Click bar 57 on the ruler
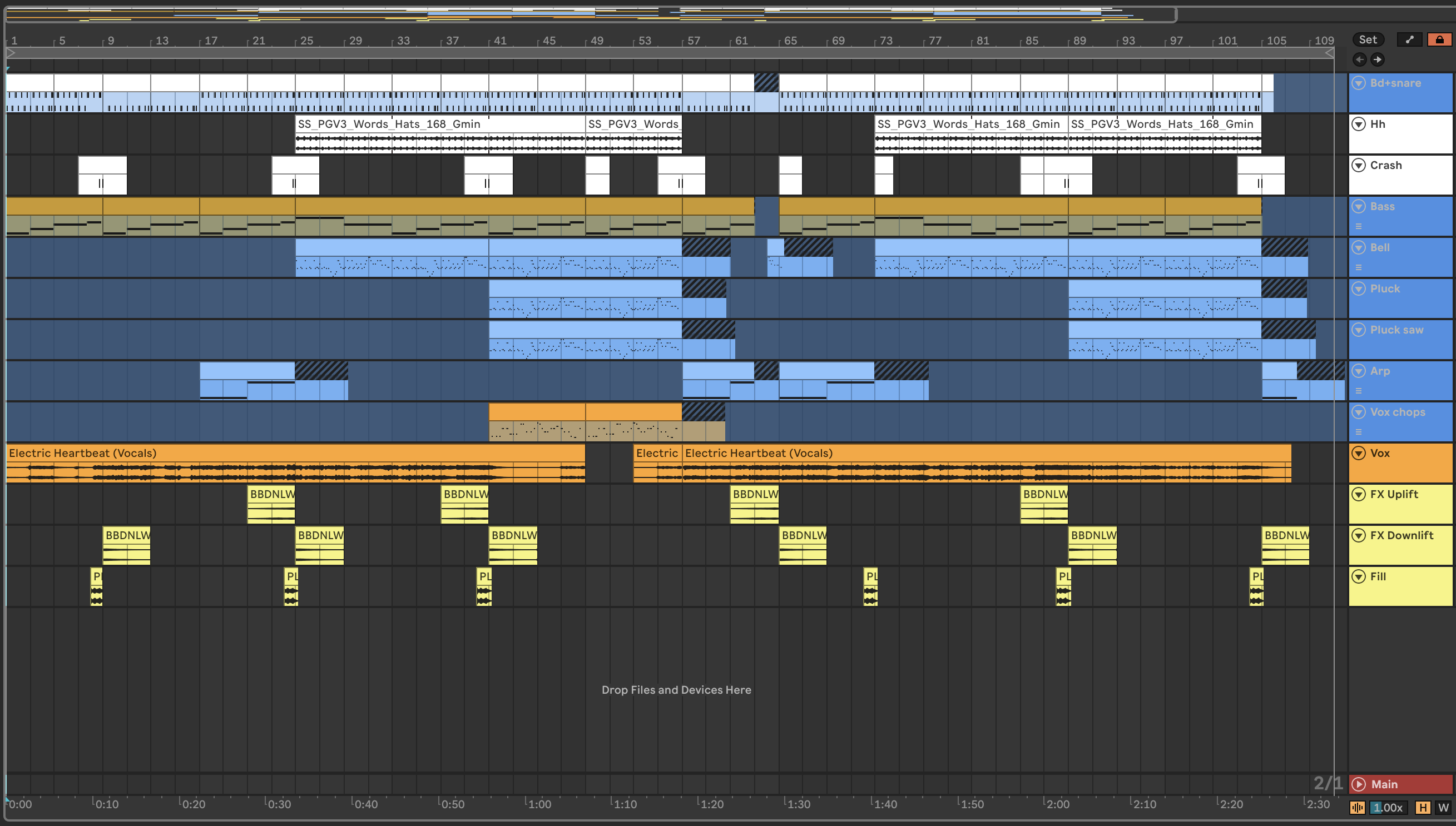1456x826 pixels. click(x=691, y=41)
